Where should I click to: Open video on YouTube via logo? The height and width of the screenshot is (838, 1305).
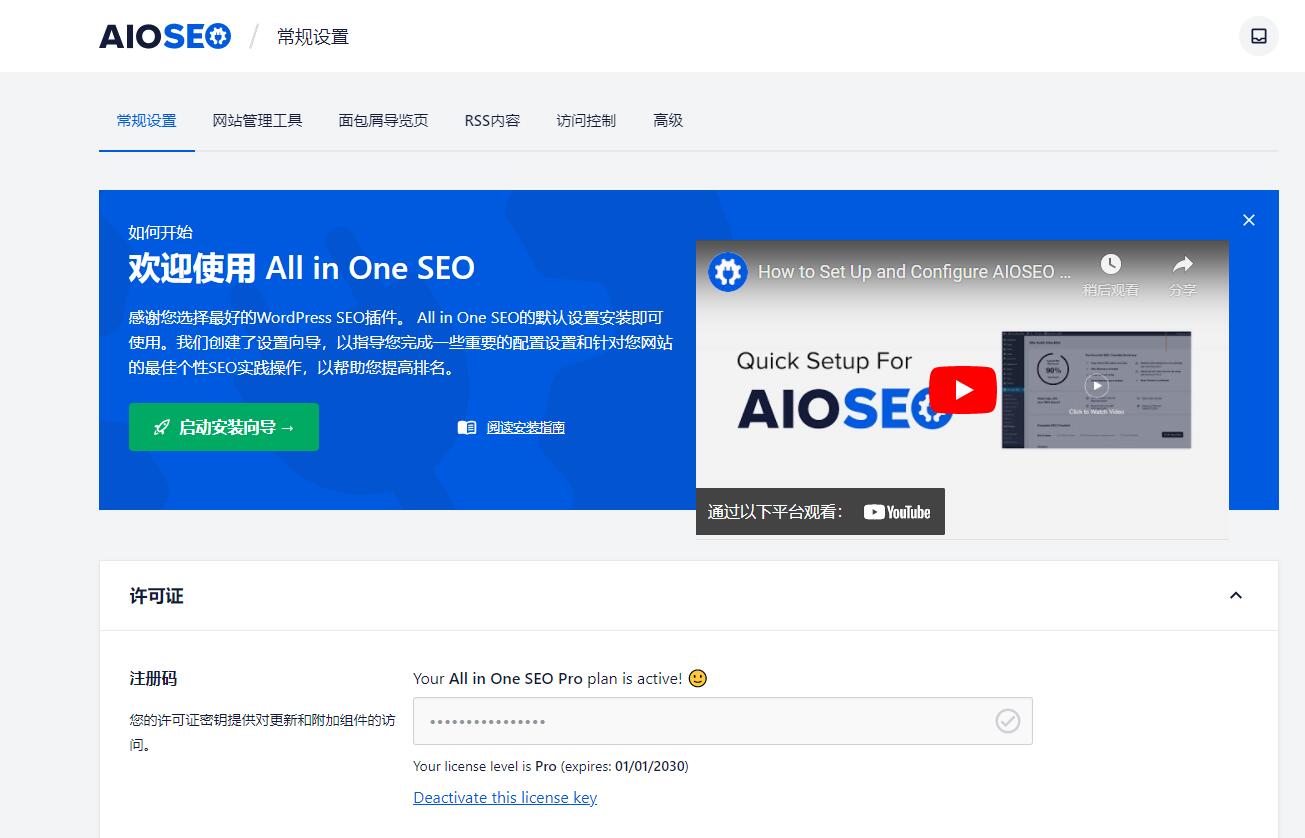[x=897, y=512]
